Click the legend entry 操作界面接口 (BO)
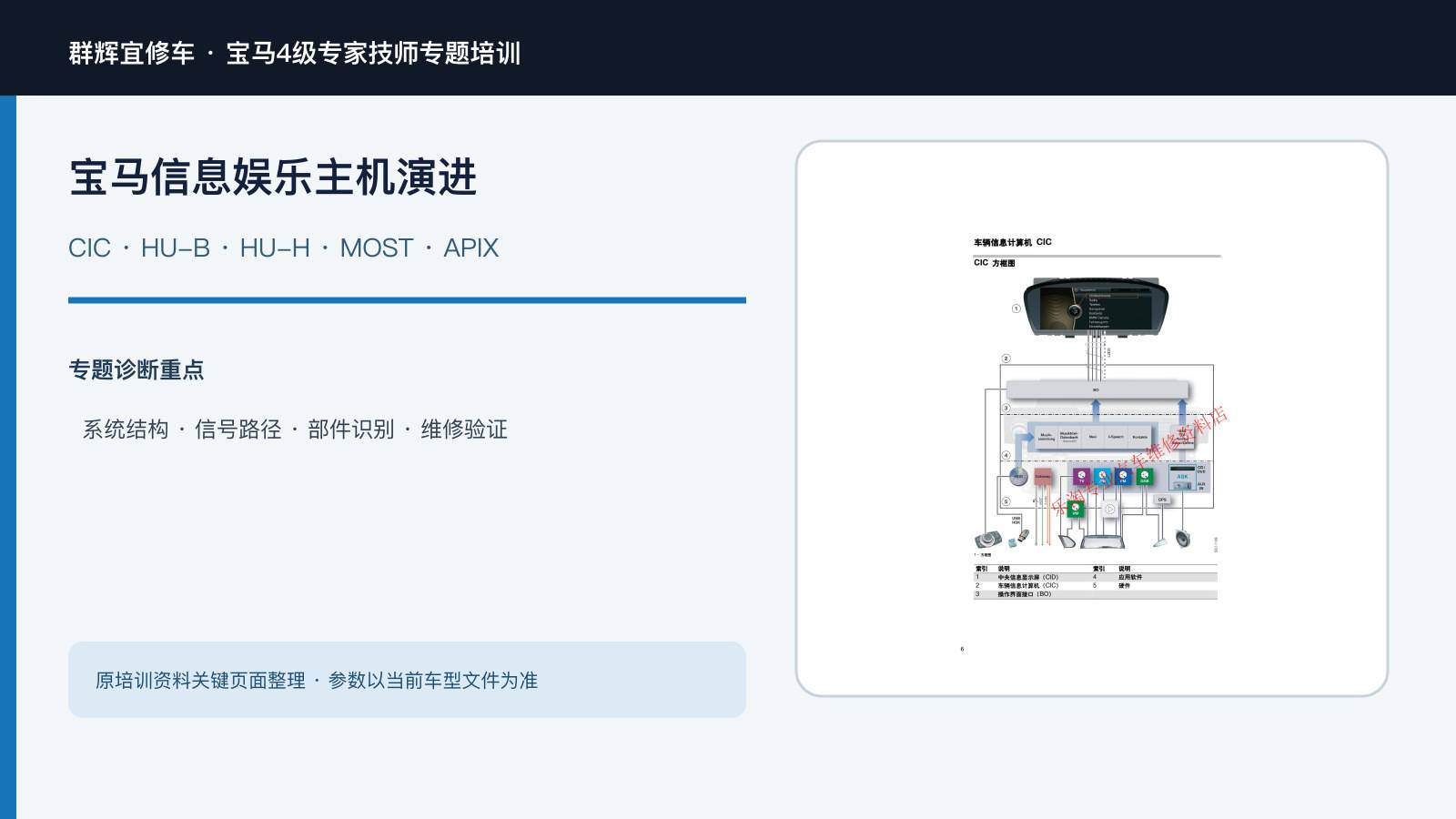The height and width of the screenshot is (819, 1456). 1024,594
